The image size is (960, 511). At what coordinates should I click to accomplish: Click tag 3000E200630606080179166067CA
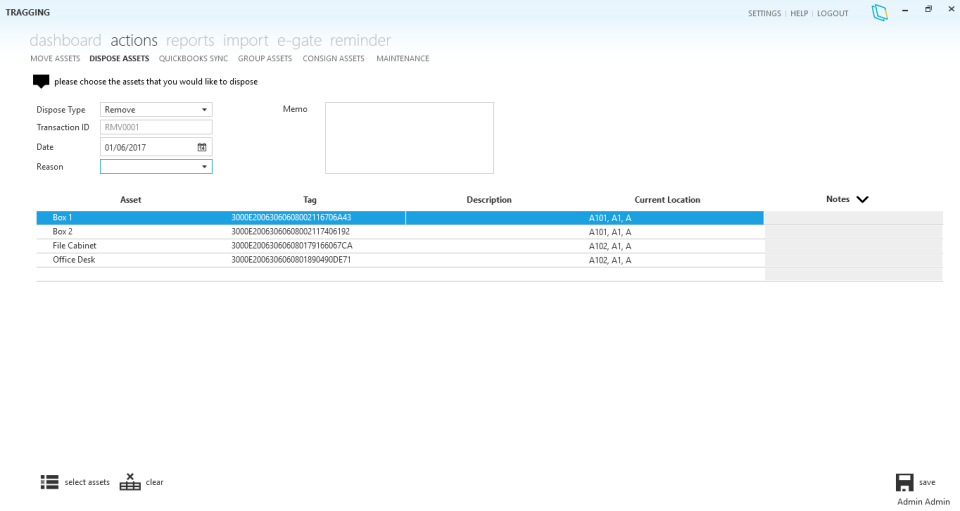(x=291, y=246)
